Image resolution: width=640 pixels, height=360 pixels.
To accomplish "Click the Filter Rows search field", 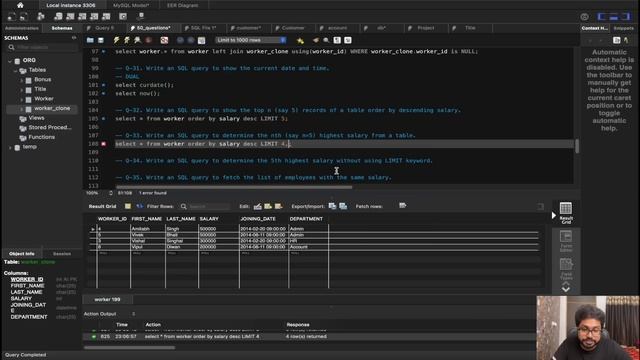I will point(209,207).
